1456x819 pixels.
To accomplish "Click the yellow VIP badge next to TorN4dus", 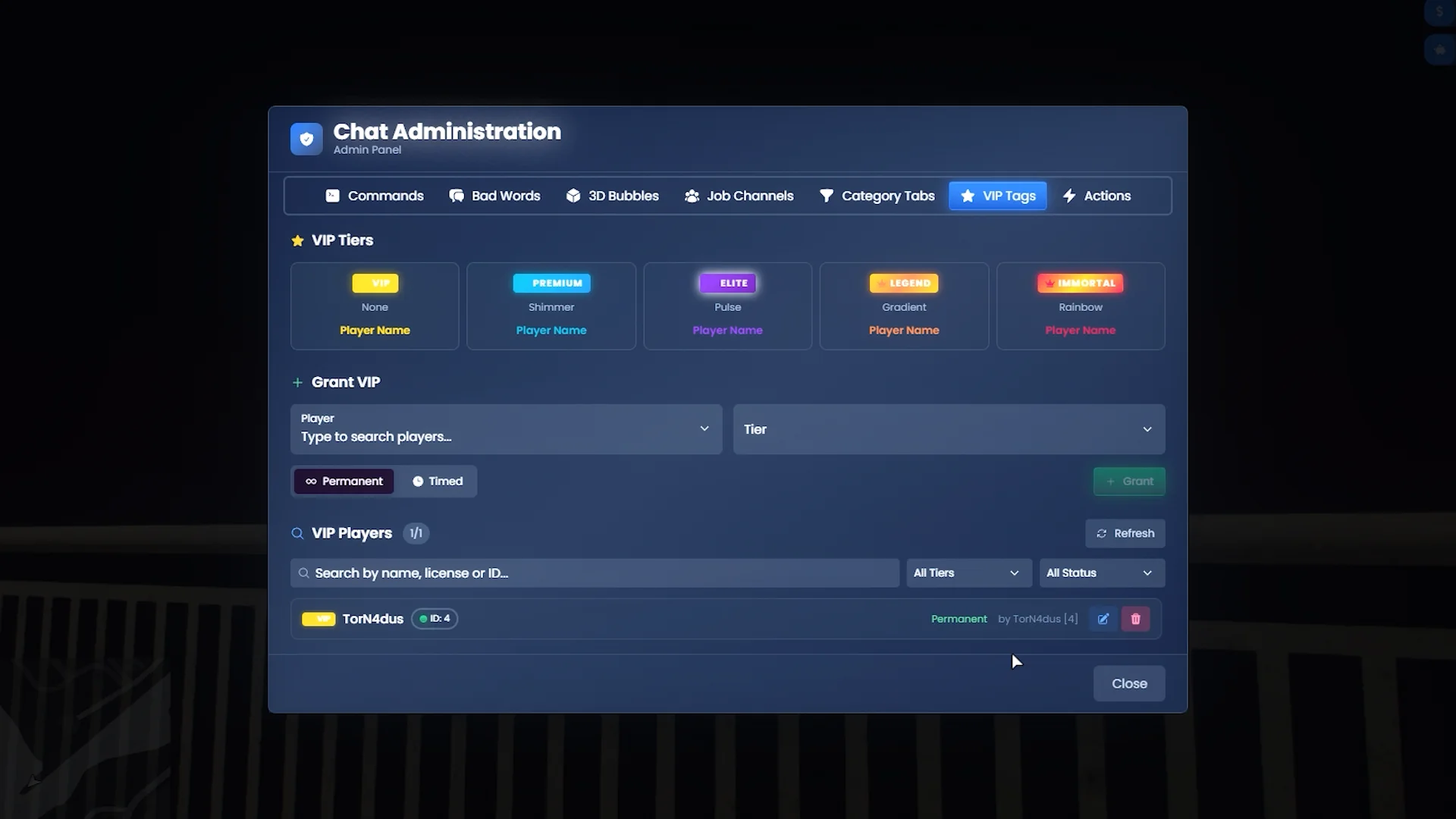I will click(318, 619).
